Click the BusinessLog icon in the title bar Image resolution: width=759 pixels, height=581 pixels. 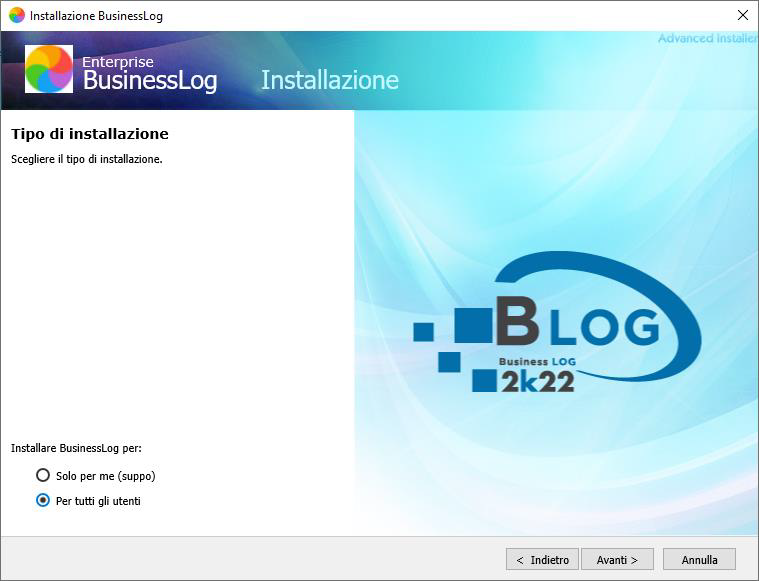[16, 15]
